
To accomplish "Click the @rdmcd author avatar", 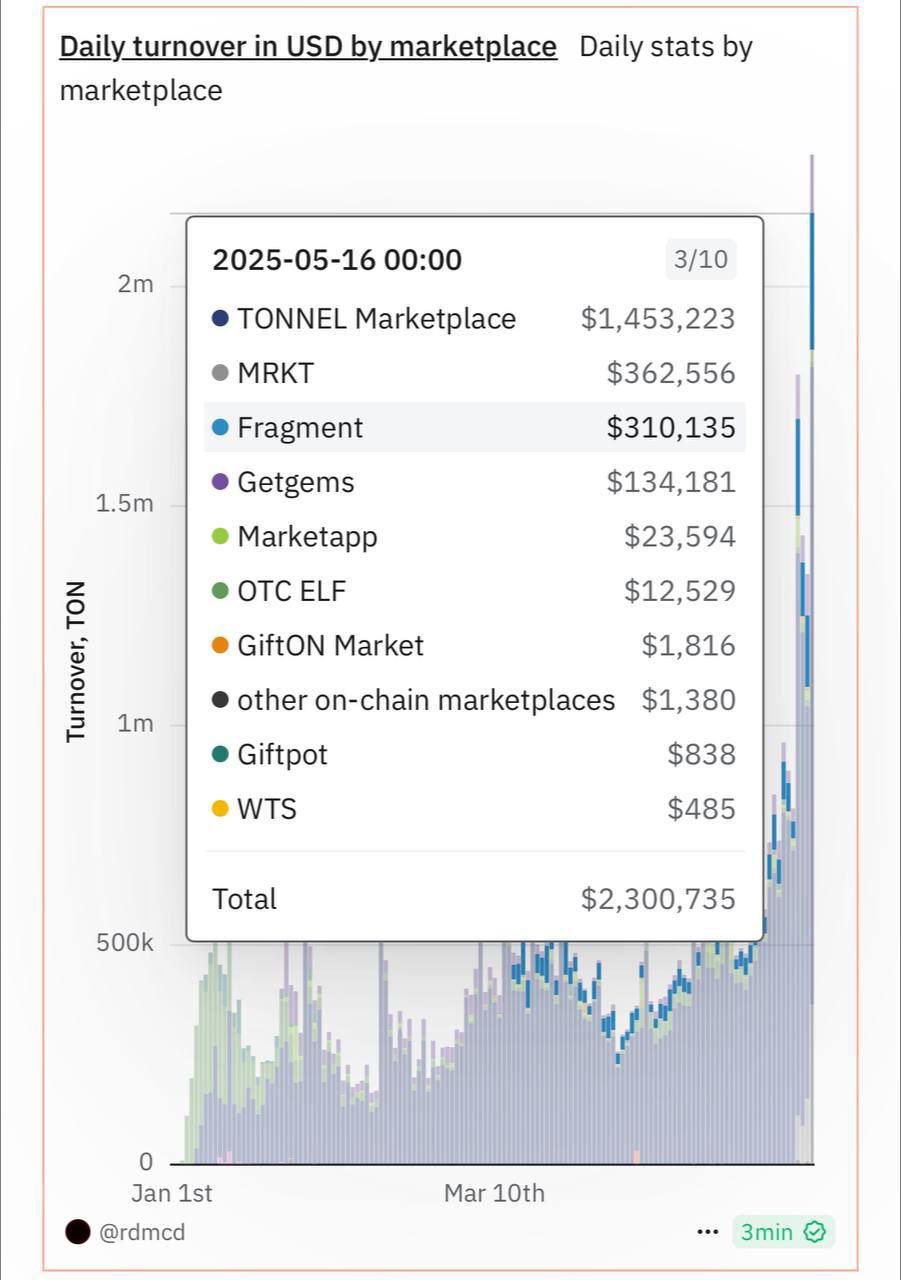I will (x=78, y=1232).
